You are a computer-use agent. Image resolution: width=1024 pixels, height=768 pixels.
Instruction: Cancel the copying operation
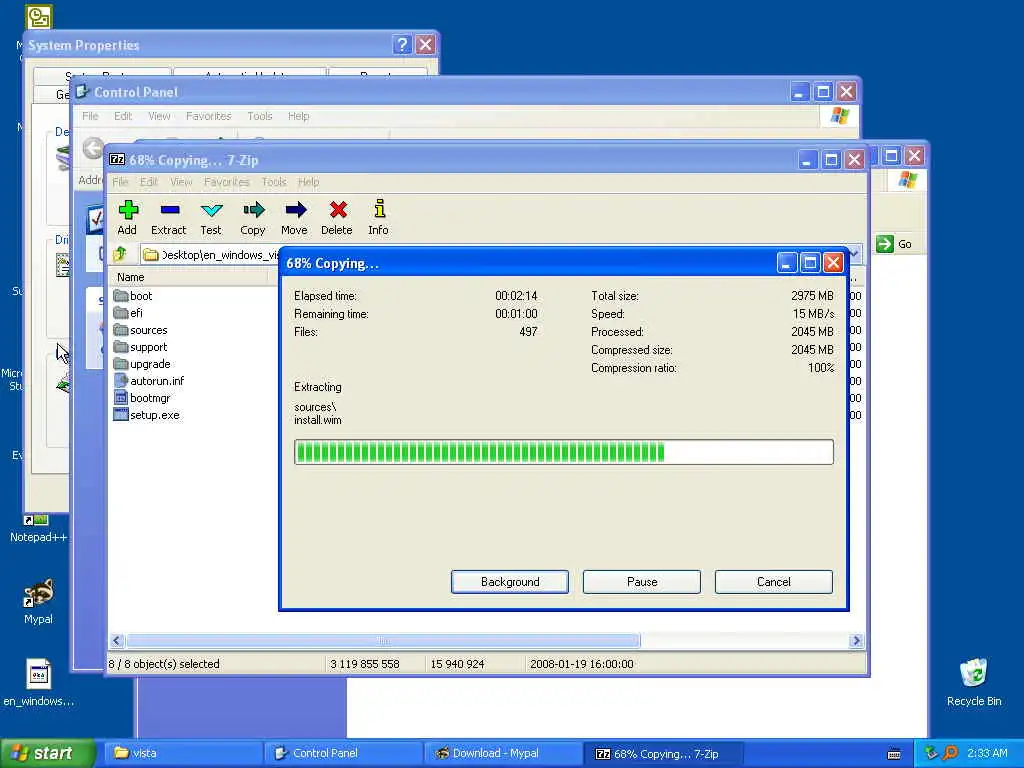click(x=774, y=582)
